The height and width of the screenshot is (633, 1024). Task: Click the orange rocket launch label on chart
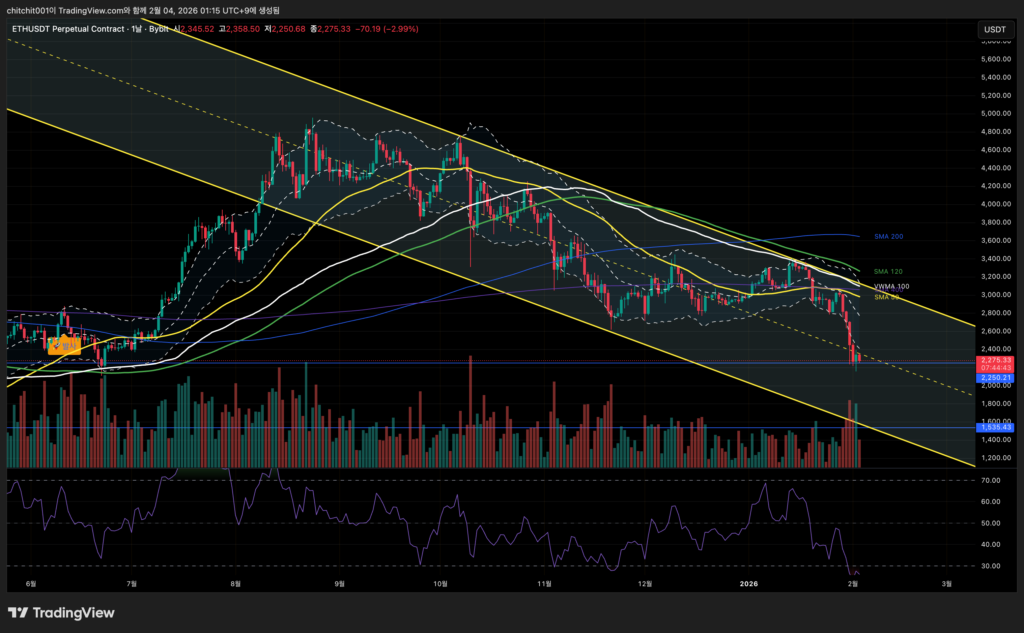63,345
